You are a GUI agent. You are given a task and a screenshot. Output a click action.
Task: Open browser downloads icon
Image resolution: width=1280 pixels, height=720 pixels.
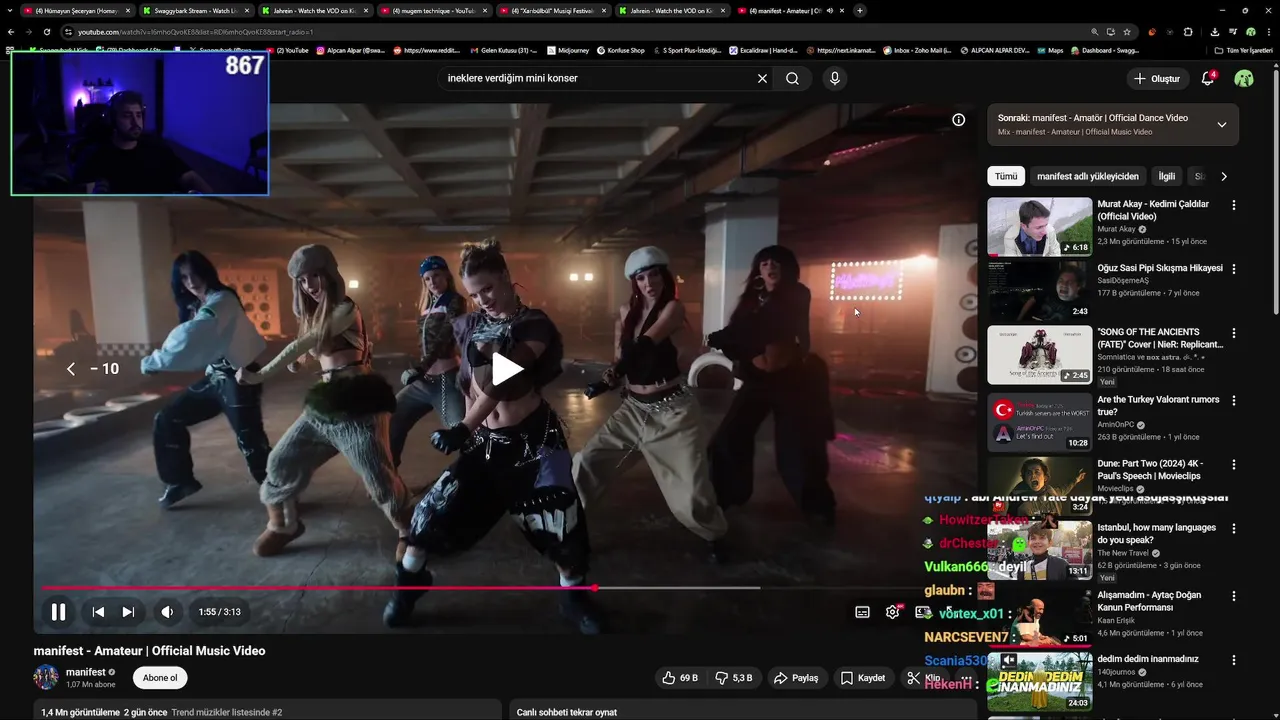[1214, 32]
